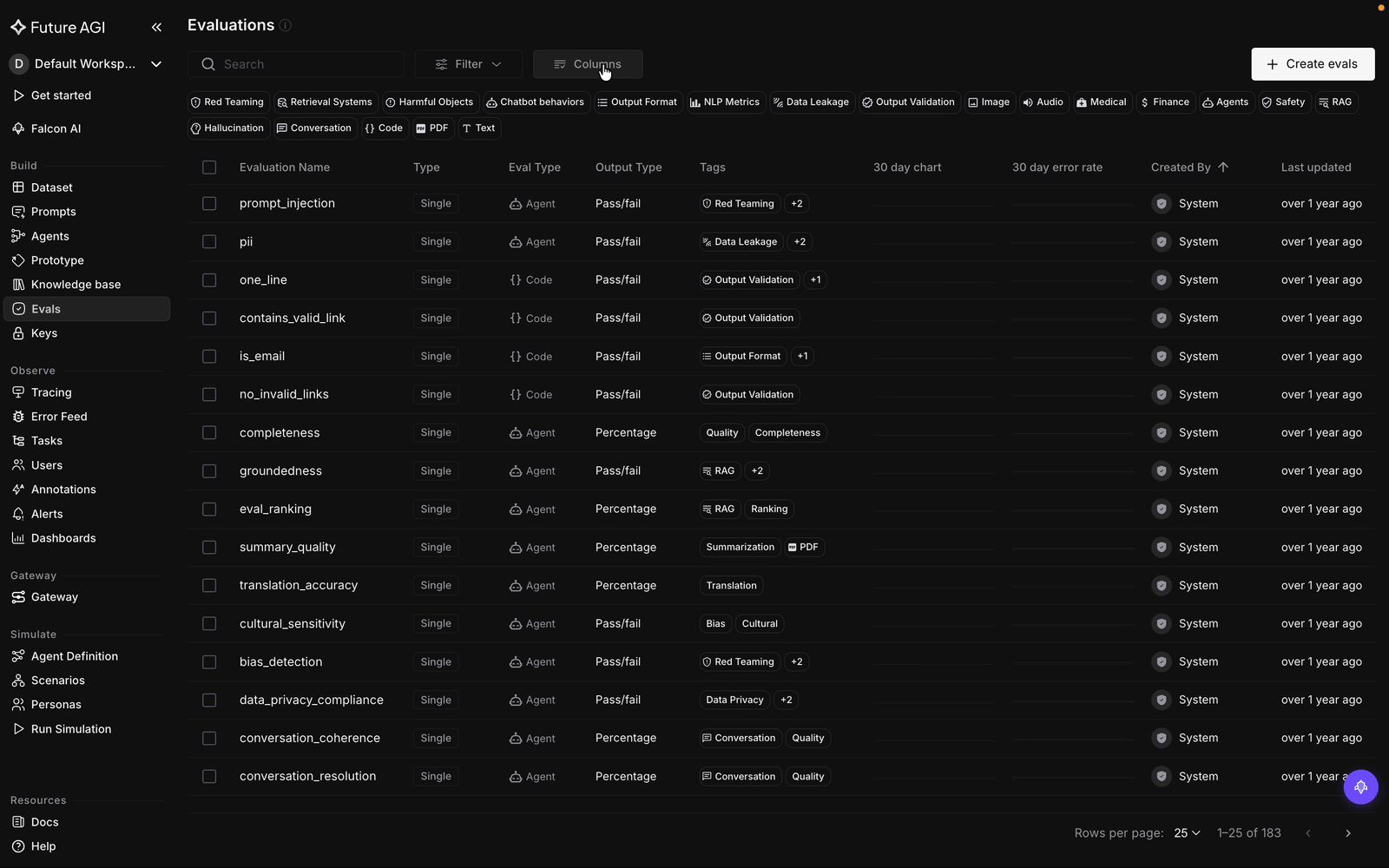
Task: Open Evaluations info icon next to title
Action: click(285, 25)
